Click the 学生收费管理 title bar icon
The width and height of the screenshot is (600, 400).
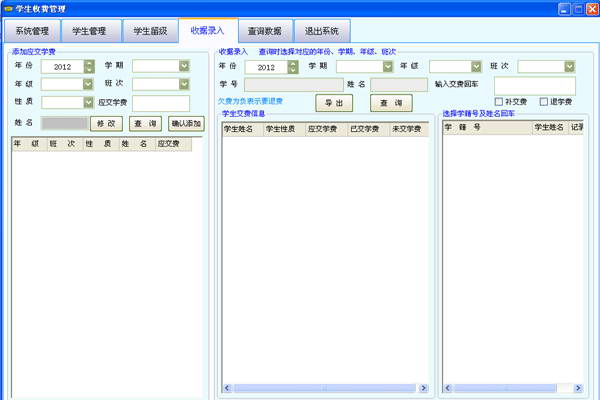[8, 9]
